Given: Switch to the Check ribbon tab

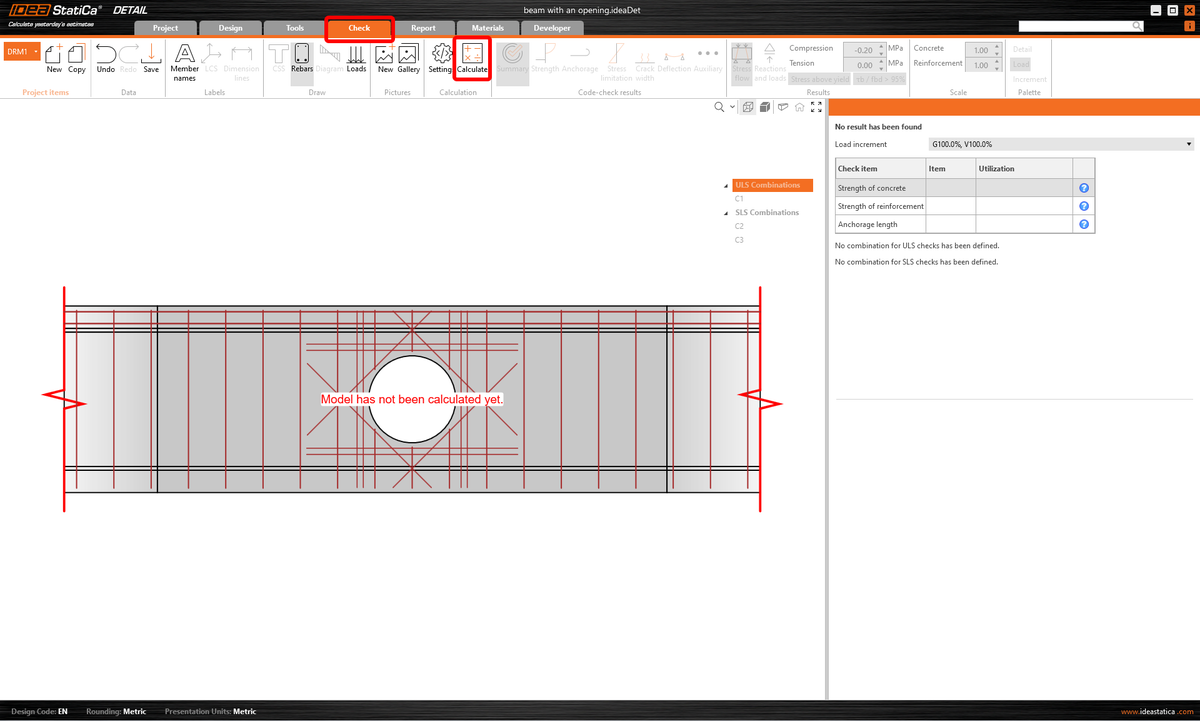Looking at the screenshot, I should 359,28.
